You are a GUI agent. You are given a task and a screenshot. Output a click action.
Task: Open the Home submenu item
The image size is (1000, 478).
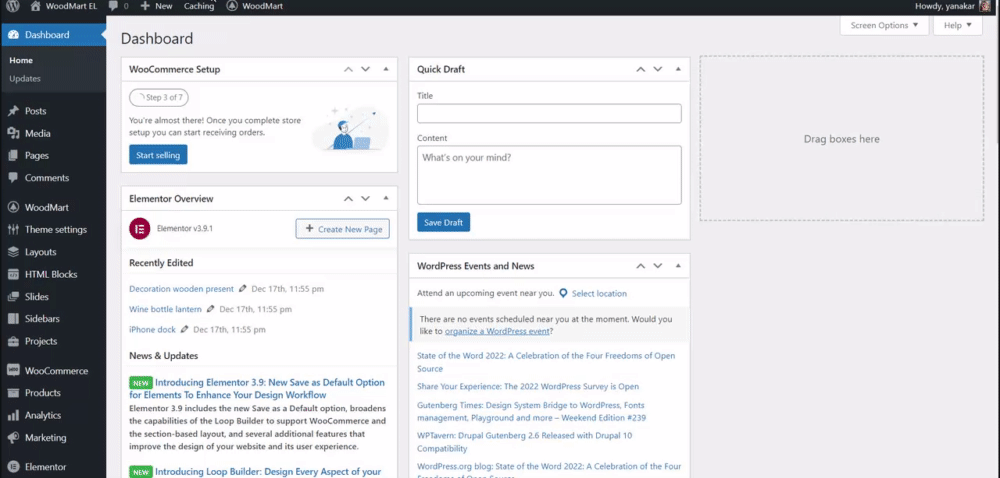pyautogui.click(x=21, y=61)
